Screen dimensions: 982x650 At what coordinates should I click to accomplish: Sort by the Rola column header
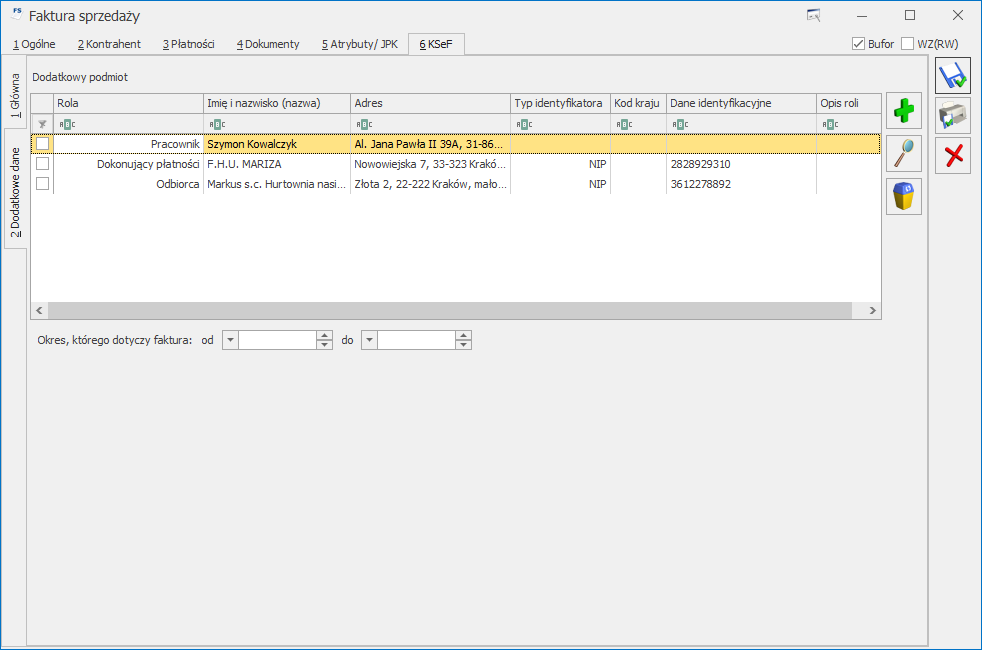tap(128, 103)
